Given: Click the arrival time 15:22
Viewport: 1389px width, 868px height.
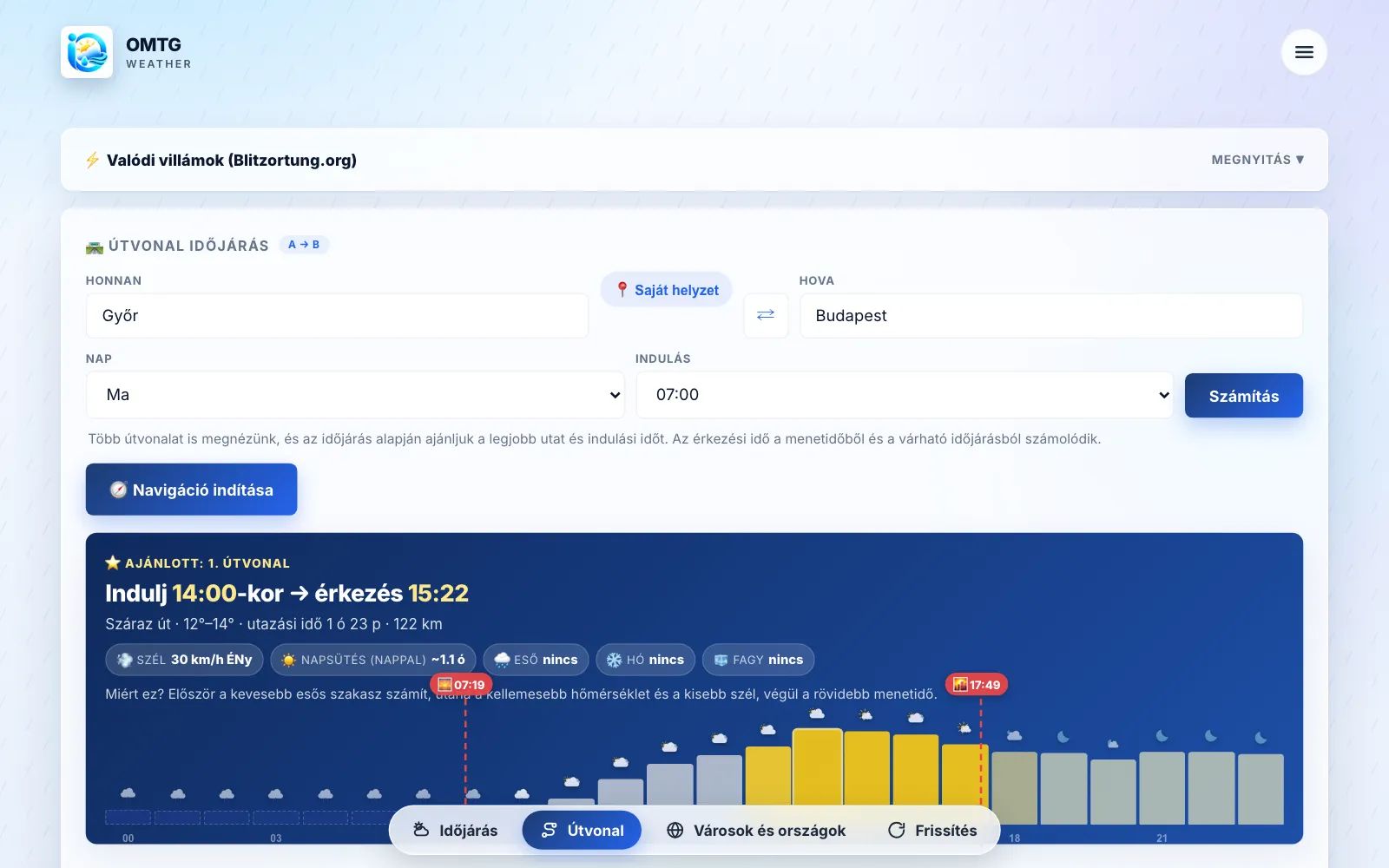Looking at the screenshot, I should 438,593.
